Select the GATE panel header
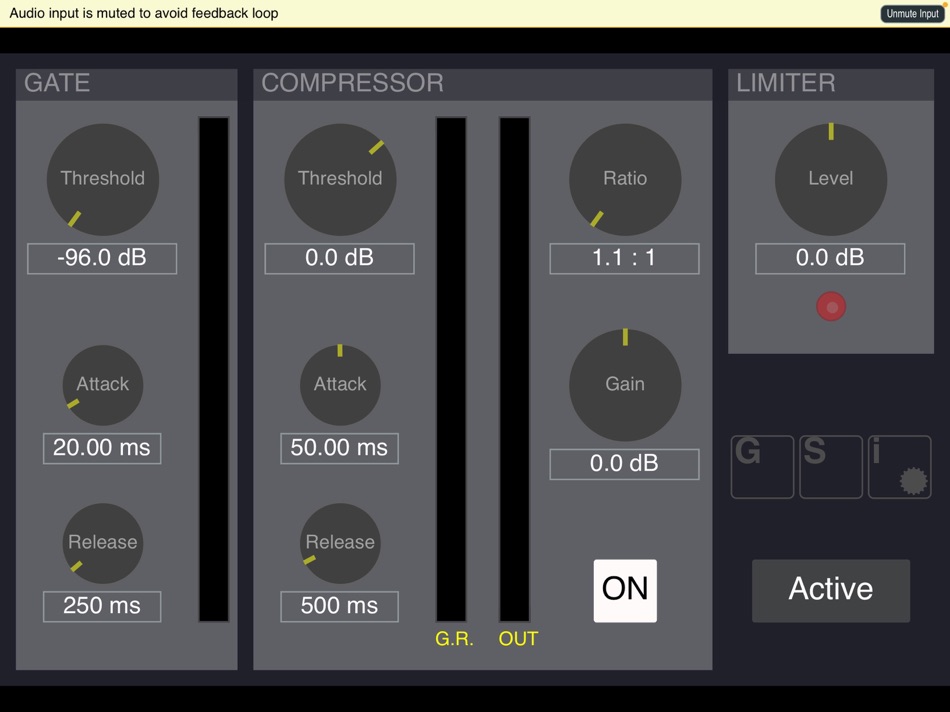The height and width of the screenshot is (712, 950). [x=55, y=84]
